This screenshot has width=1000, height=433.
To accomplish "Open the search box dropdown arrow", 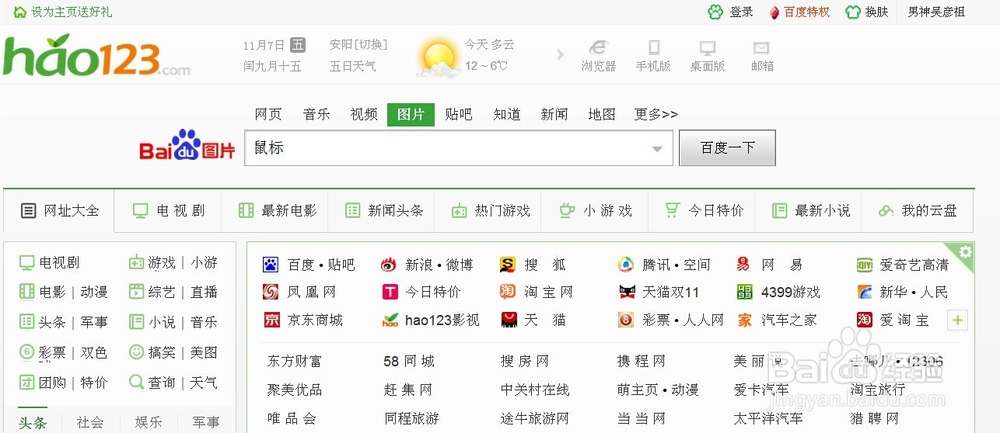I will 657,149.
